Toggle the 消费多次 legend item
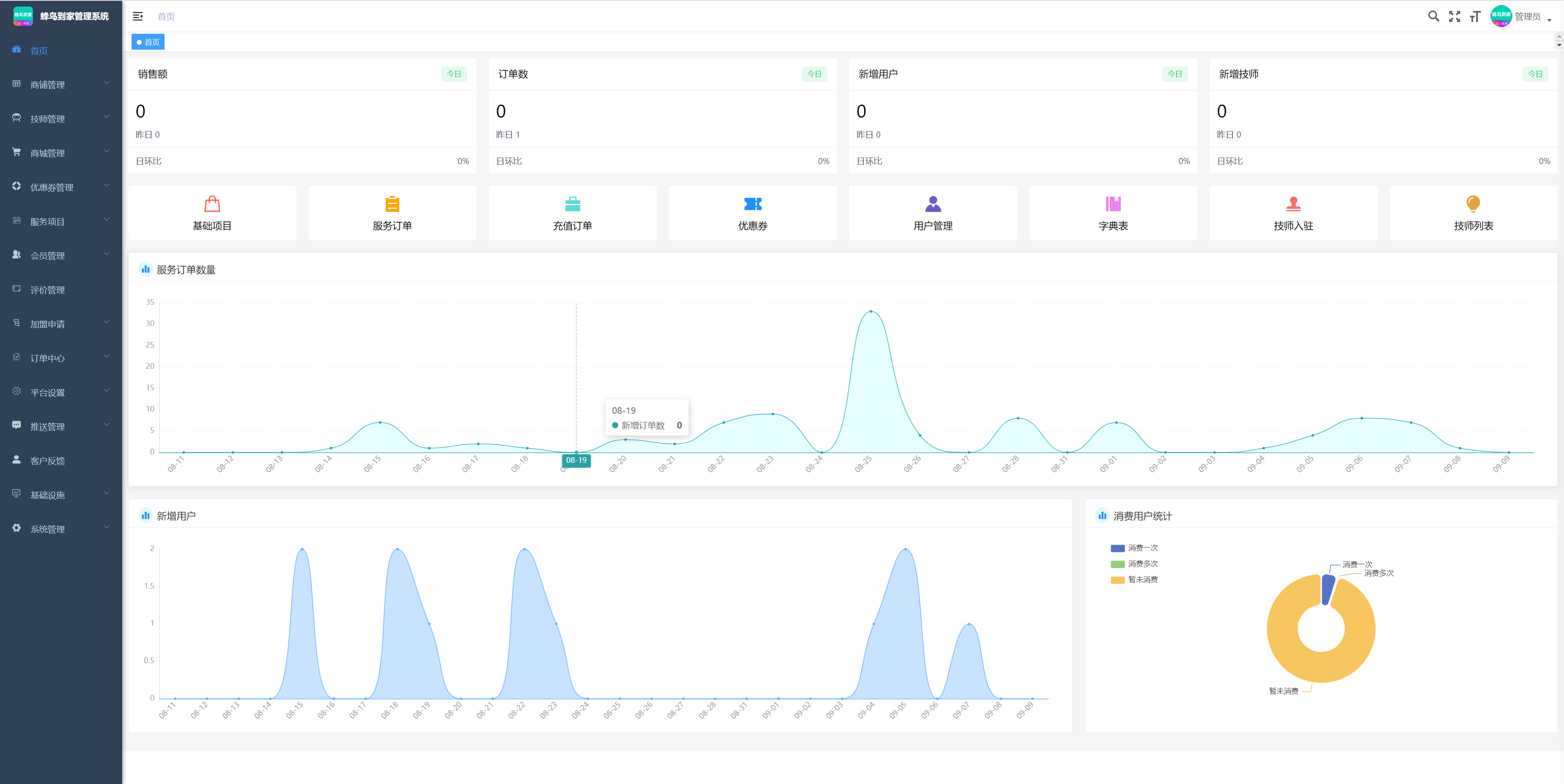The width and height of the screenshot is (1564, 784). pos(1134,564)
